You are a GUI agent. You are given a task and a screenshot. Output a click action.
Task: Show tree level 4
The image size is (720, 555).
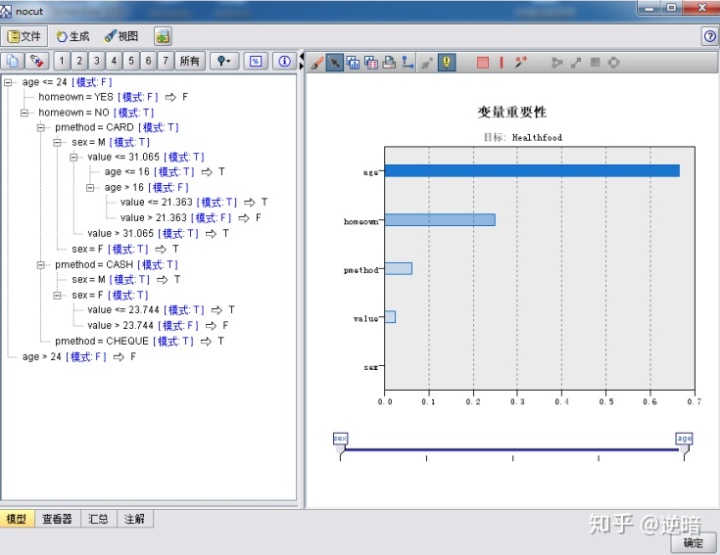click(x=114, y=61)
